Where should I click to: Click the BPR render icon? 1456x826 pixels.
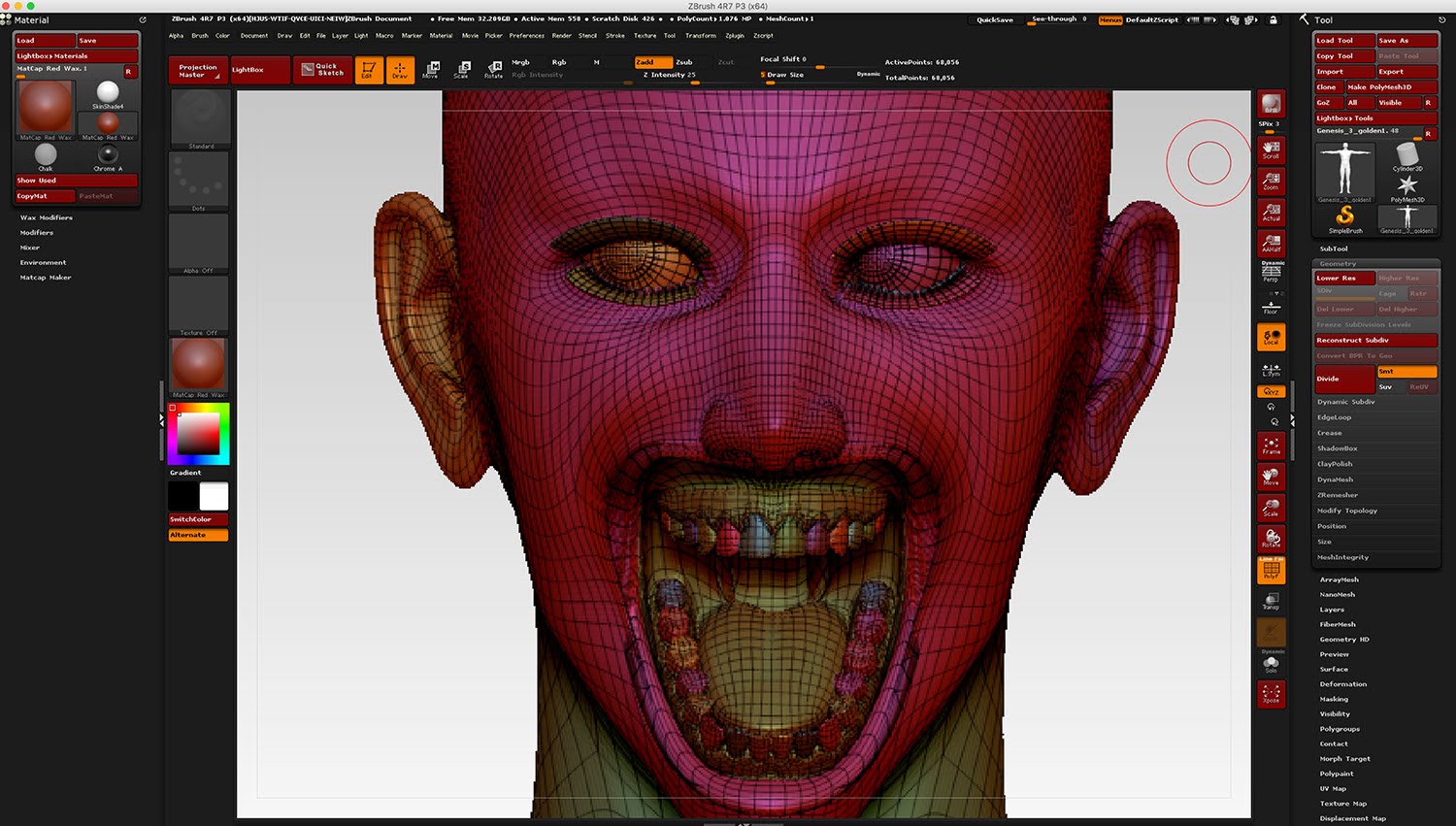point(1271,104)
